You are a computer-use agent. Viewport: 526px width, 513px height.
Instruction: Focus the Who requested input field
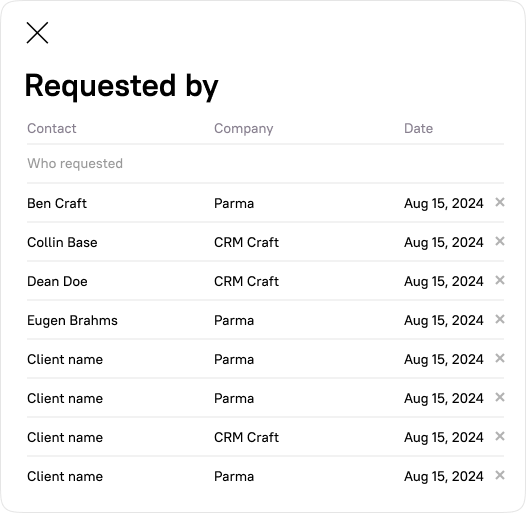point(265,164)
